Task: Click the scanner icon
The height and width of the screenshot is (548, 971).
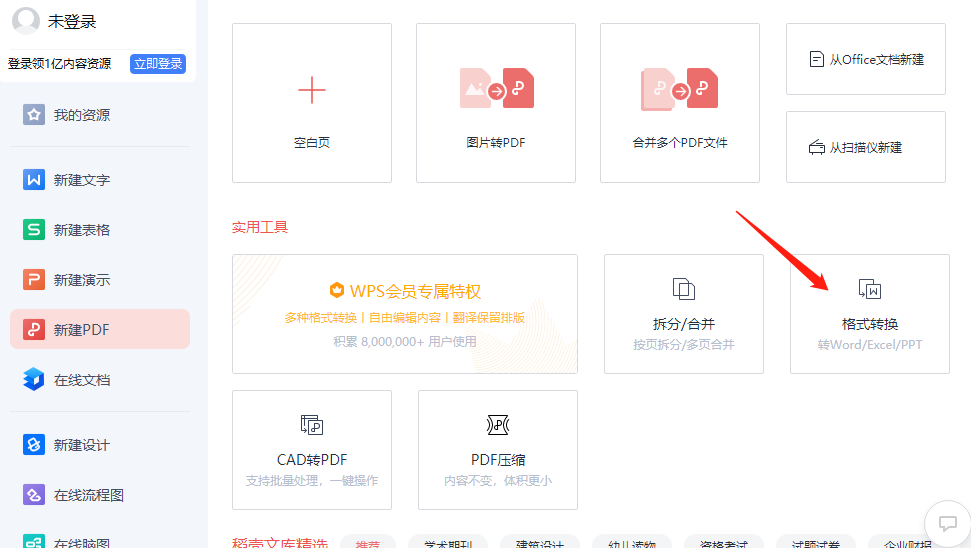Action: coord(817,147)
